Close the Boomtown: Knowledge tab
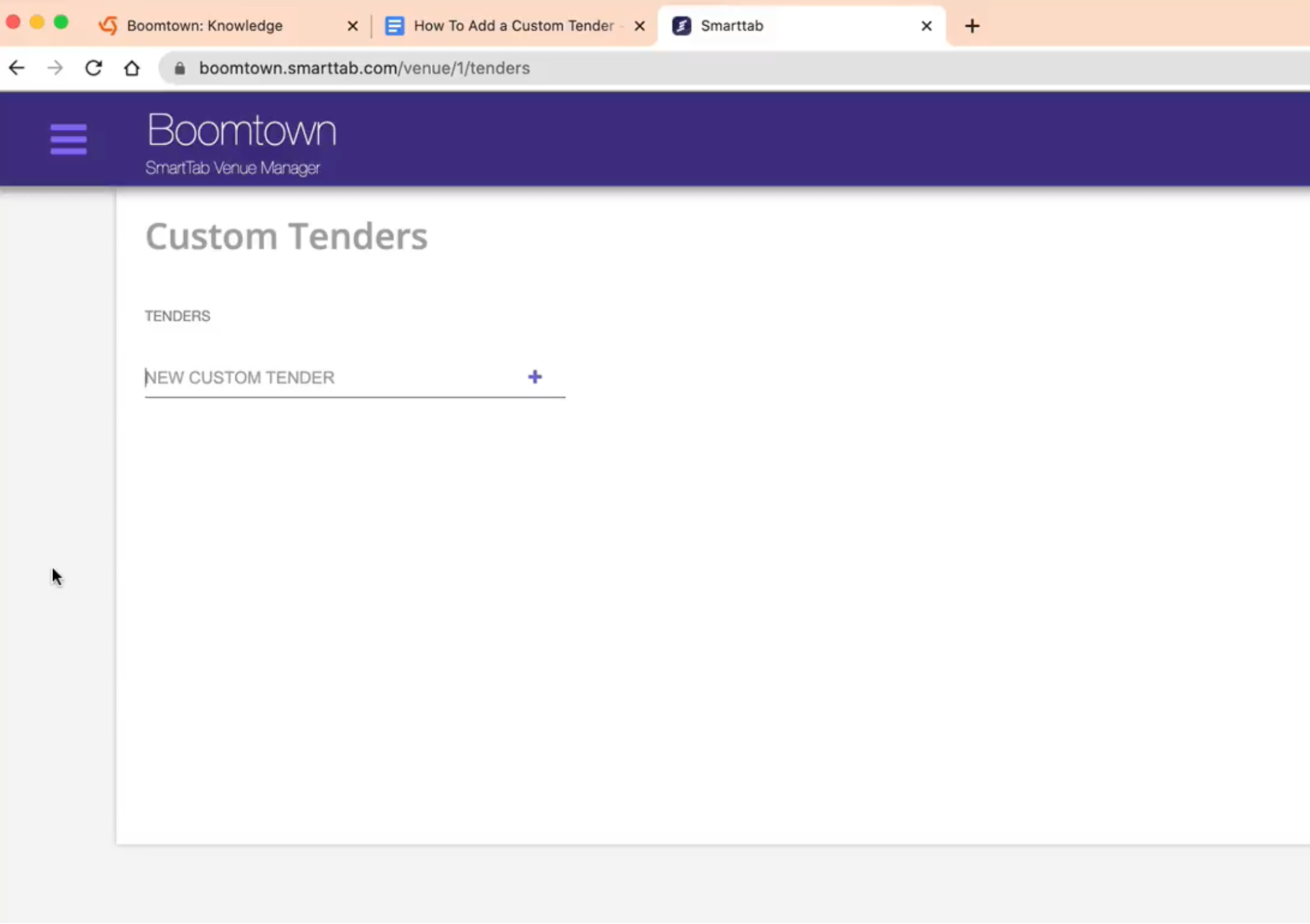Image resolution: width=1310 pixels, height=924 pixels. pos(353,26)
